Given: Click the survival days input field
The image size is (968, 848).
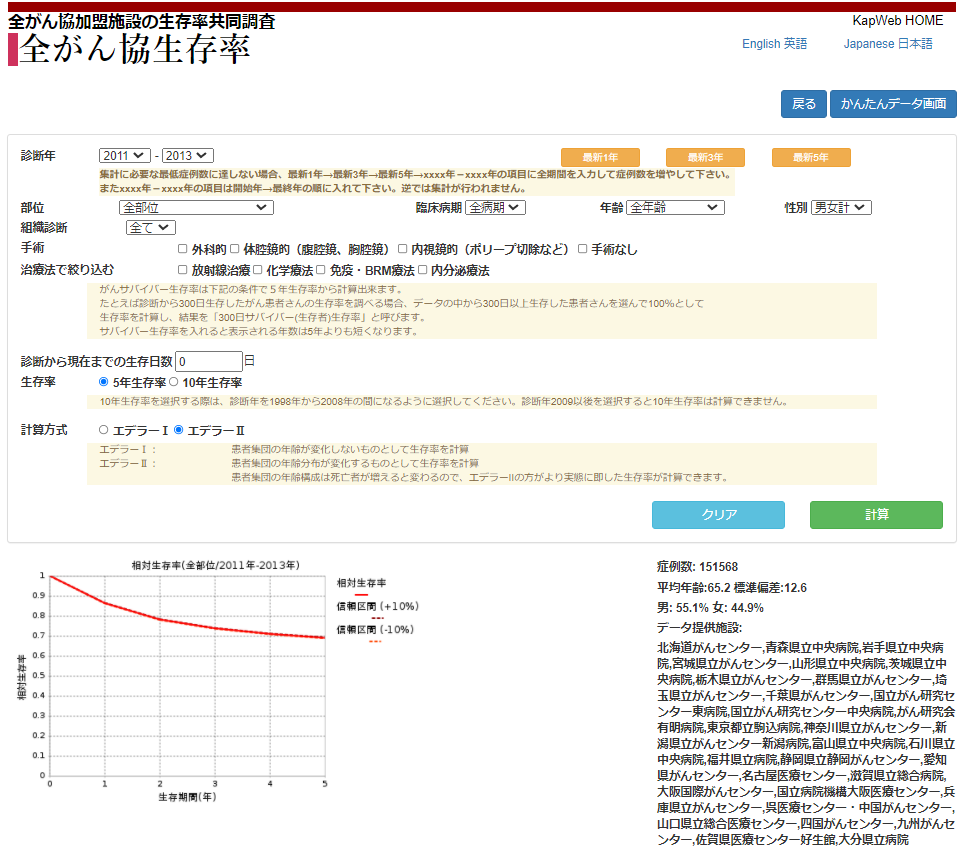Looking at the screenshot, I should (208, 361).
